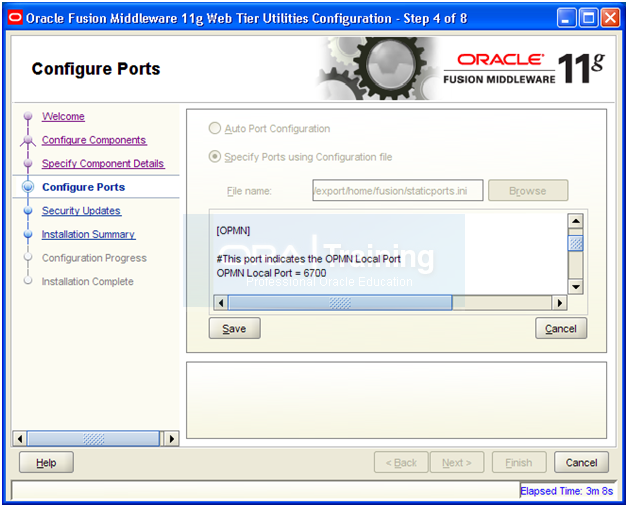
Task: Click the Next button
Action: coord(457,463)
